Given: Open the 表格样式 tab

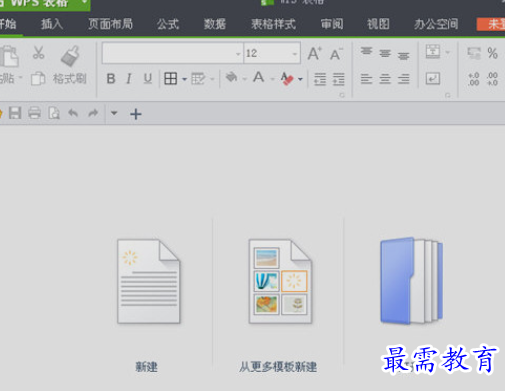Looking at the screenshot, I should coord(273,24).
